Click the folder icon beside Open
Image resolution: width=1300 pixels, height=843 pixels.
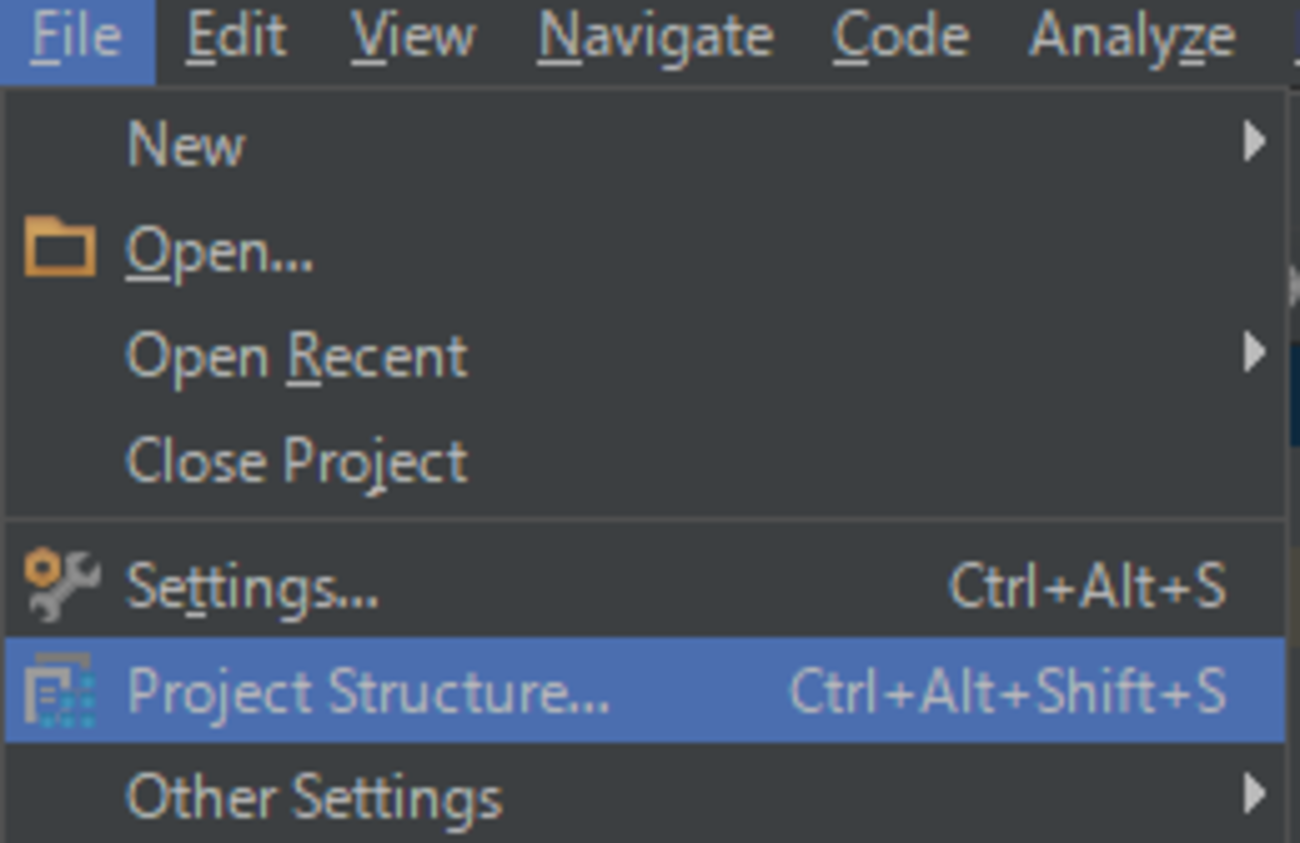(59, 247)
